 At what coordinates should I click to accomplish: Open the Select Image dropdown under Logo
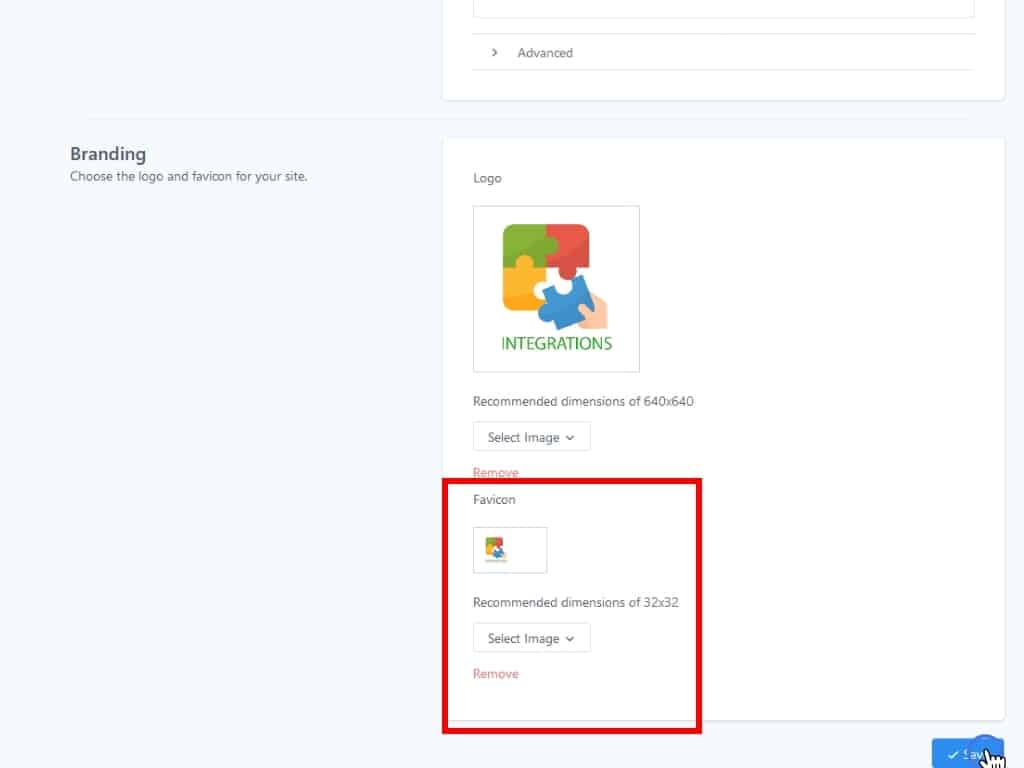click(x=531, y=437)
